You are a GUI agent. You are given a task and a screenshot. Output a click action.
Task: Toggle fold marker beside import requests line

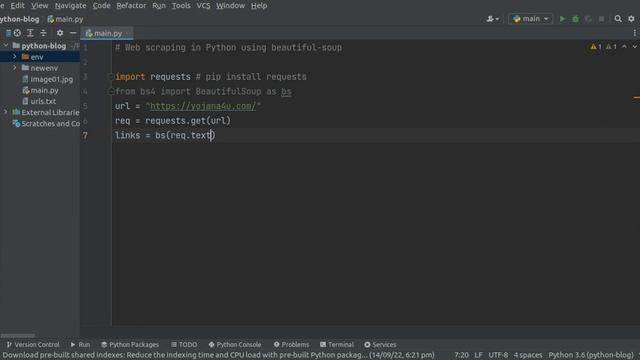tap(111, 77)
